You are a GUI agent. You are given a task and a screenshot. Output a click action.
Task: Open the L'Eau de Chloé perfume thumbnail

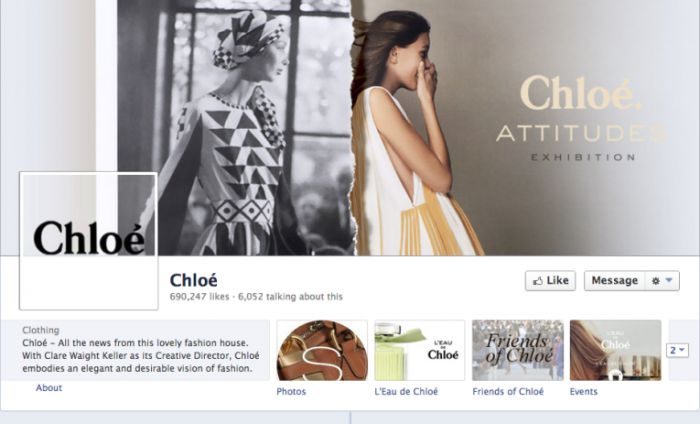[x=420, y=350]
